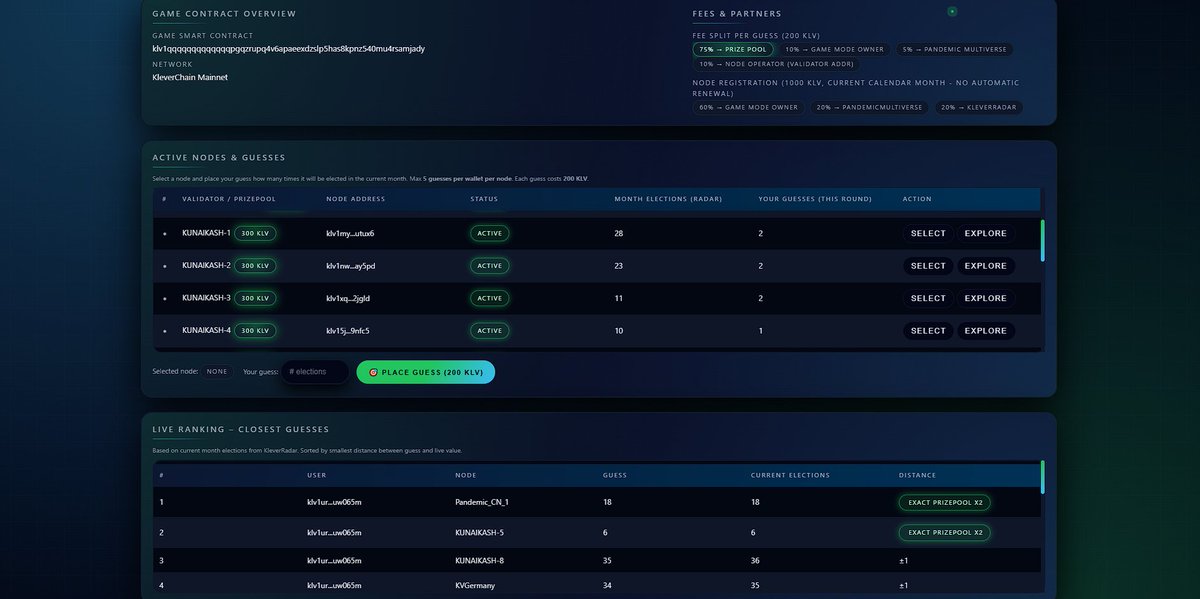Open EXPLORE for KUNAIKASH-3
The image size is (1200, 599).
click(985, 298)
